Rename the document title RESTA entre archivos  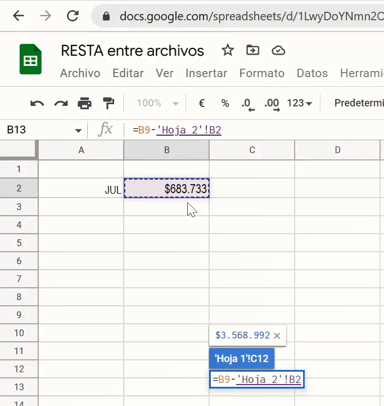132,51
